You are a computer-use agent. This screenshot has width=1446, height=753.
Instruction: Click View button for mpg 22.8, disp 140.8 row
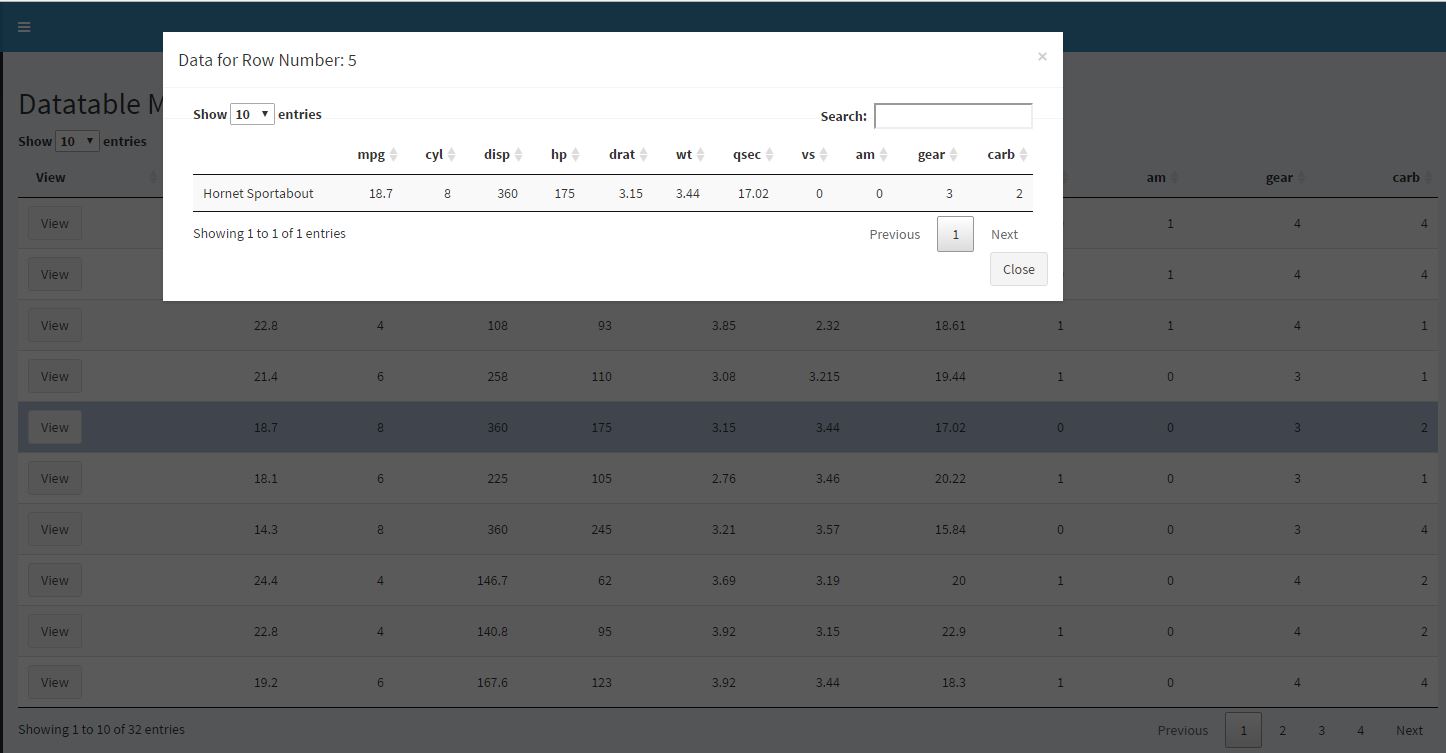(x=55, y=631)
